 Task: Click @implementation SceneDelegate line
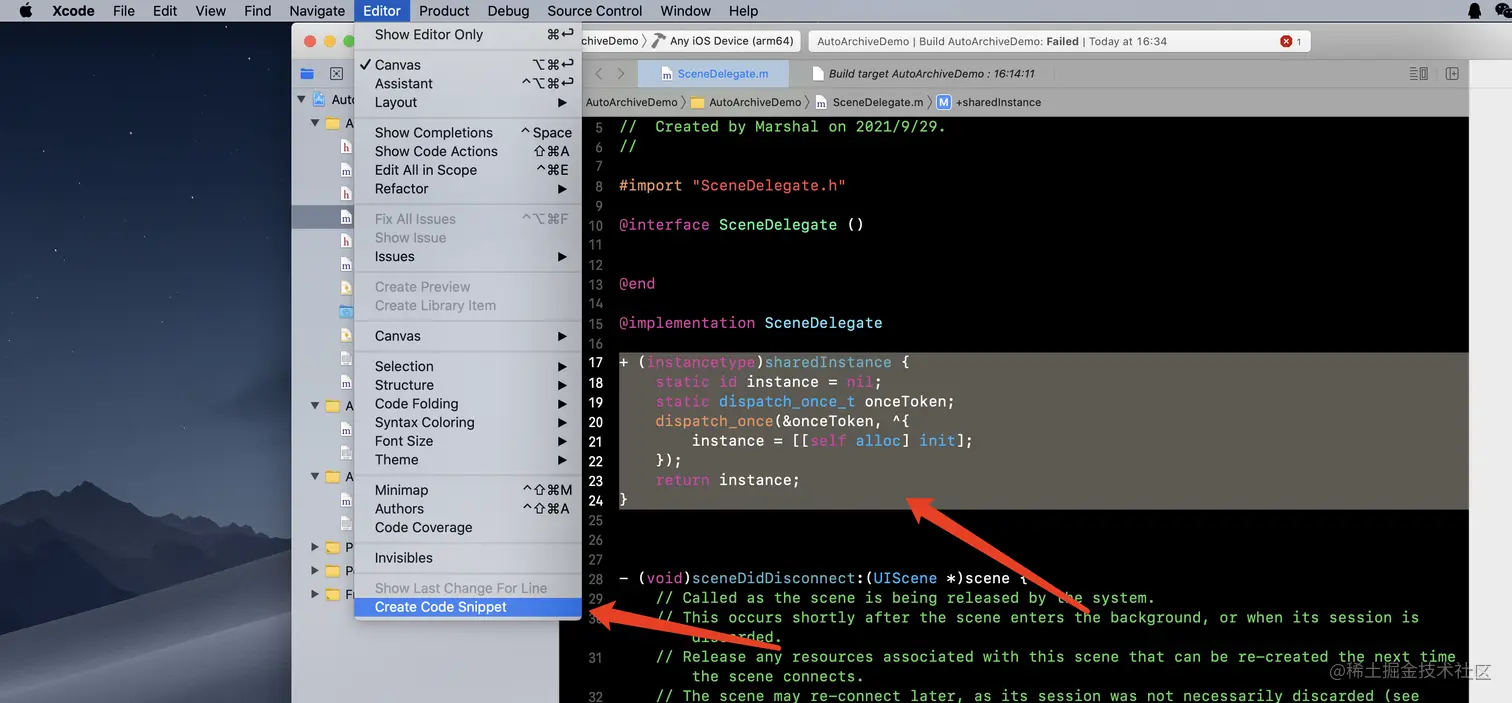coord(751,323)
